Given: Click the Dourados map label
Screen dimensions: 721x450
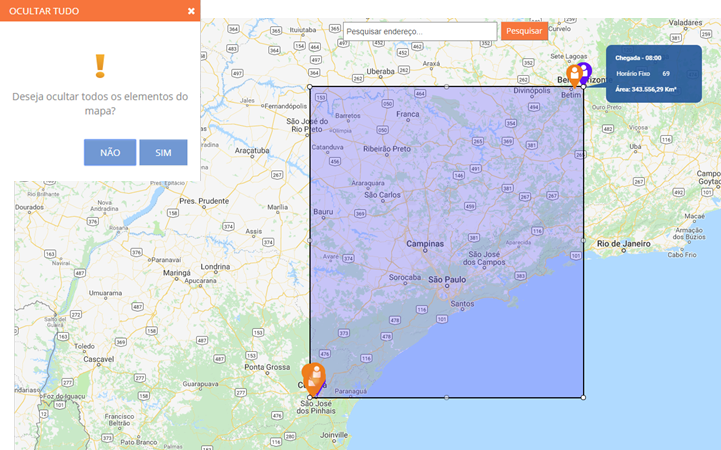Looking at the screenshot, I should (29, 207).
